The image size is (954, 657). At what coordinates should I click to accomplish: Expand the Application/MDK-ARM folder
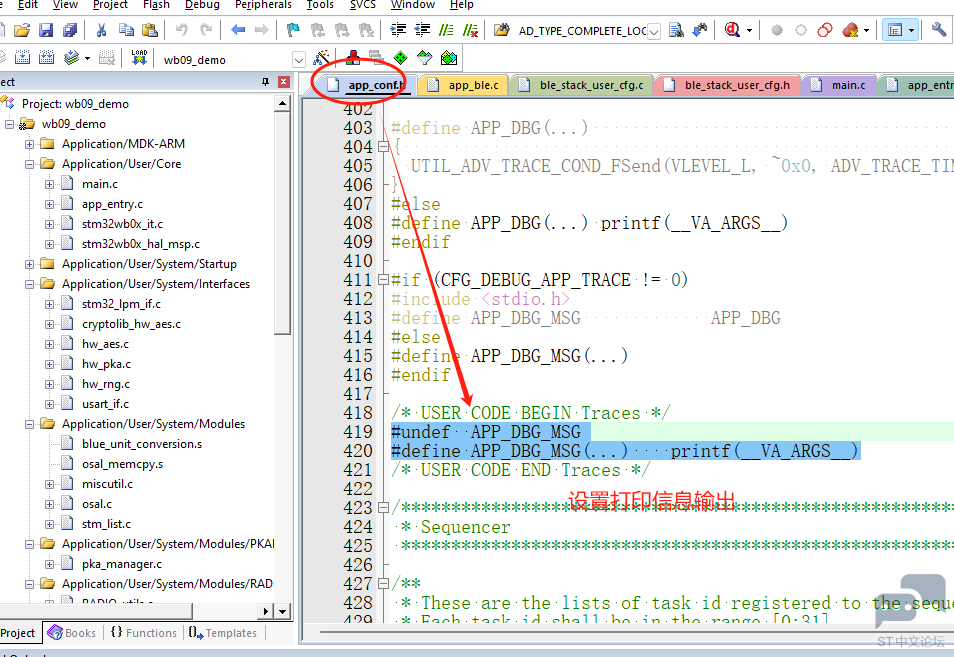[x=29, y=144]
